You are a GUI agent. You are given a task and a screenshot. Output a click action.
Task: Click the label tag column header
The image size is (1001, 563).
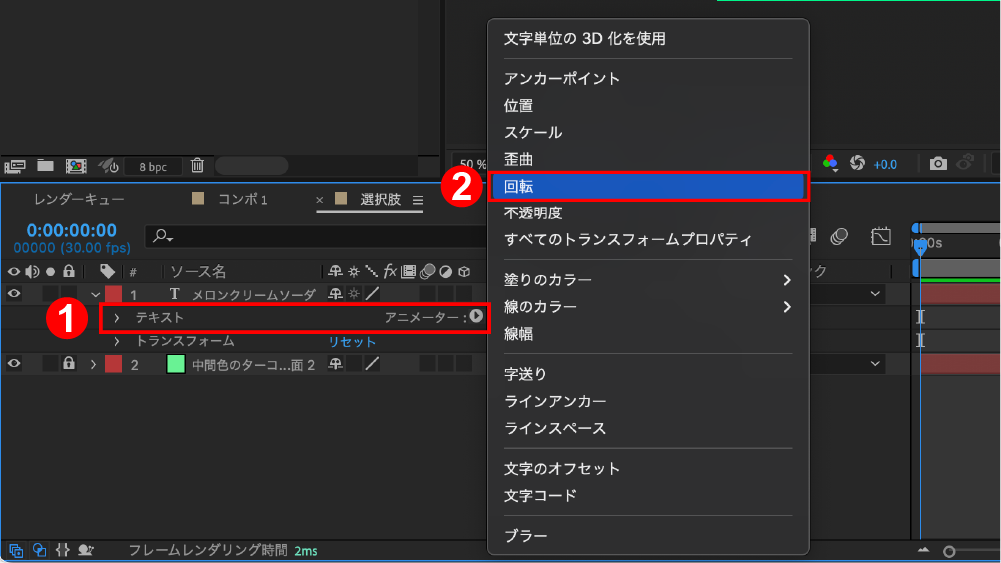[107, 271]
